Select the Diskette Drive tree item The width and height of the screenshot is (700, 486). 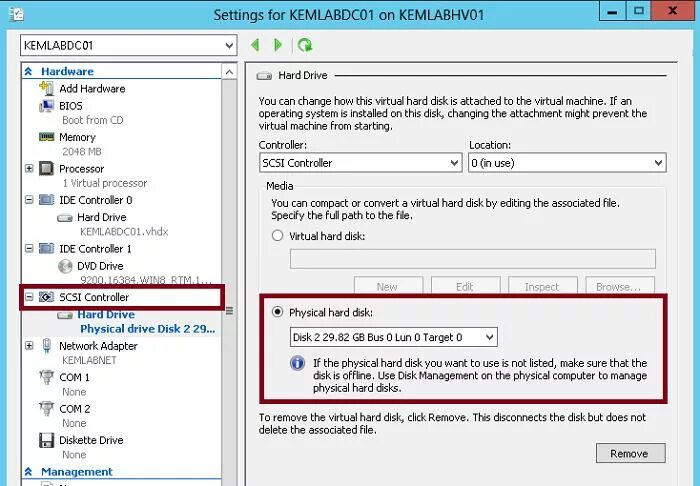pyautogui.click(x=91, y=440)
